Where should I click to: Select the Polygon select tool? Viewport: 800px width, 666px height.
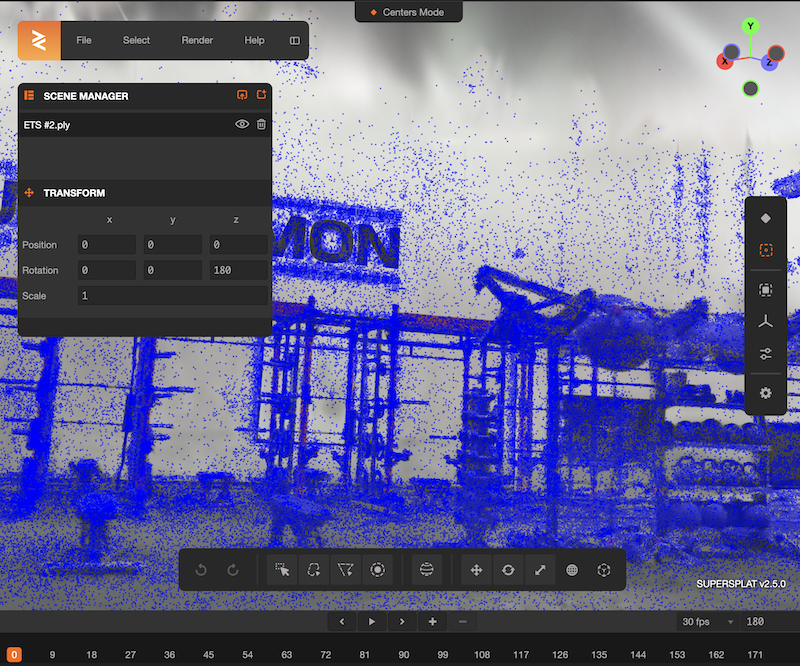coord(345,570)
